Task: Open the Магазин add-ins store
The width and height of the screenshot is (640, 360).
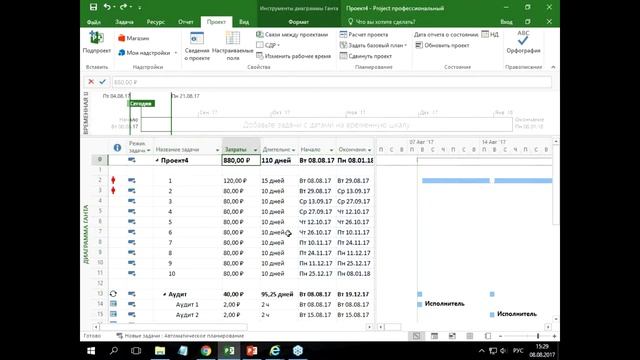Action: tap(133, 38)
